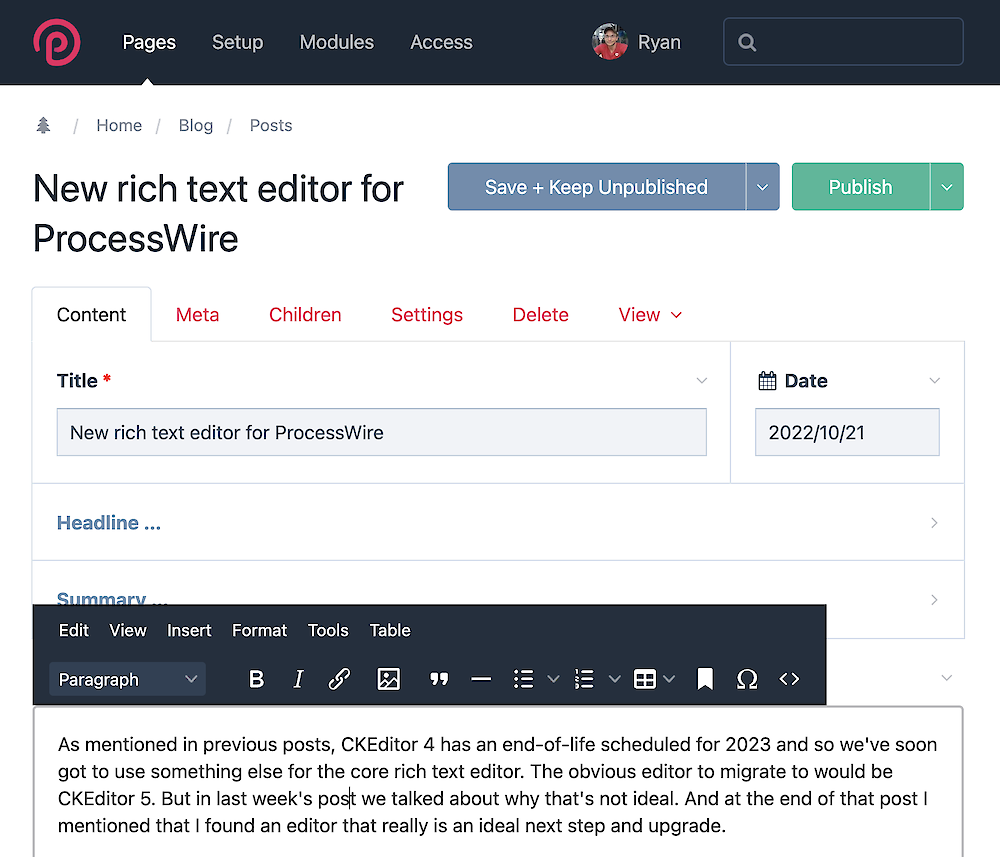
Task: Insert an anchor bookmark
Action: pos(705,679)
